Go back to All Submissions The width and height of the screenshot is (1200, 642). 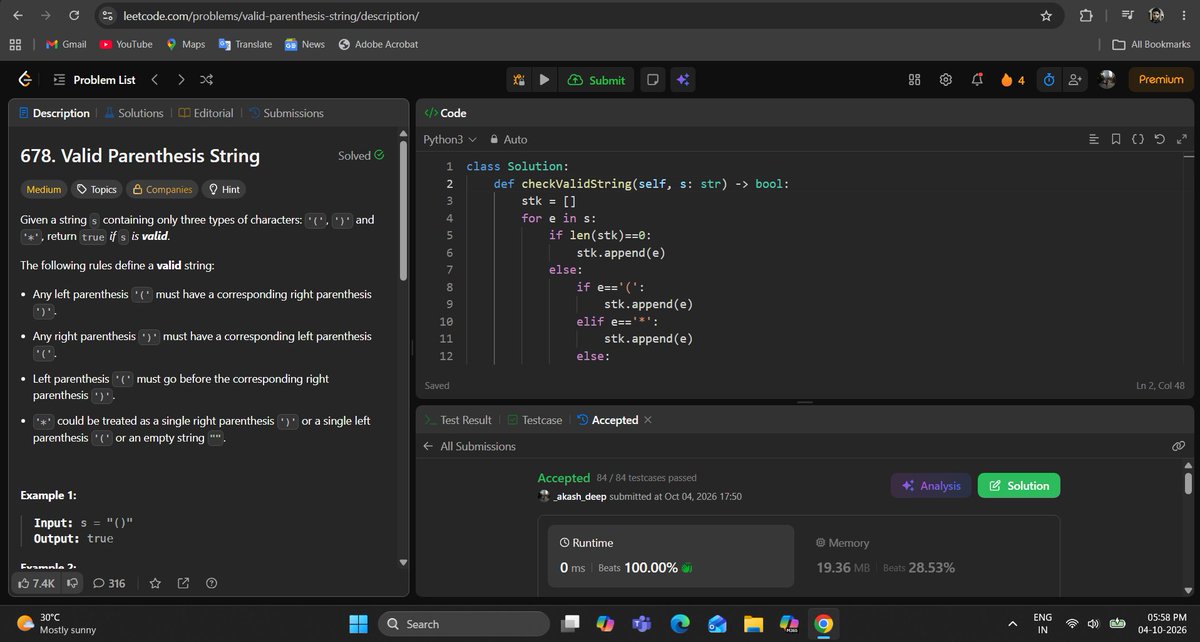tap(469, 446)
